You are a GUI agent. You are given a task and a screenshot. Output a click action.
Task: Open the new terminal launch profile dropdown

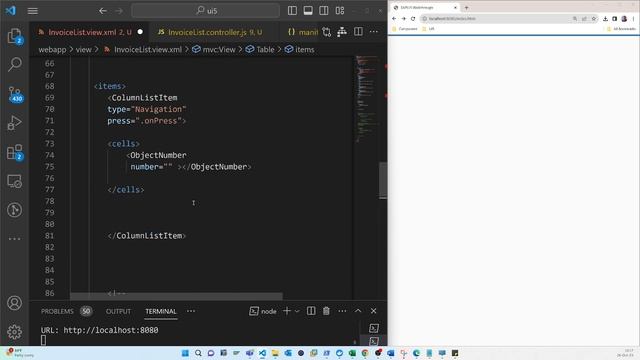coord(297,311)
